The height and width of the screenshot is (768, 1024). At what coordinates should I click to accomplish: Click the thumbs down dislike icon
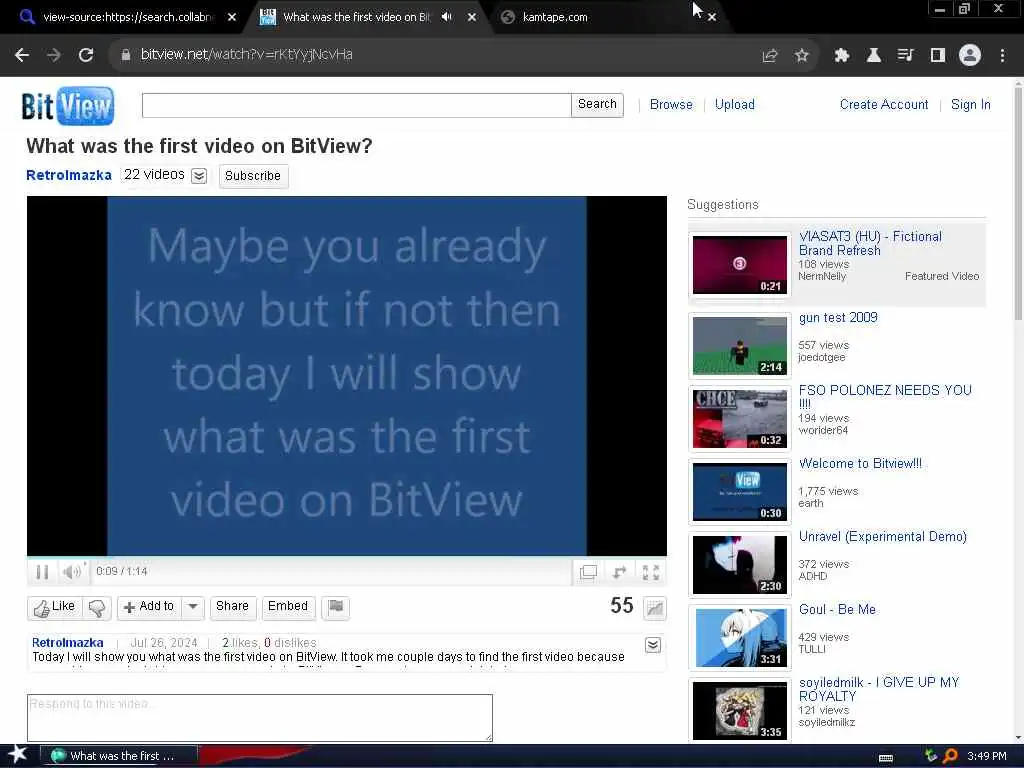97,607
